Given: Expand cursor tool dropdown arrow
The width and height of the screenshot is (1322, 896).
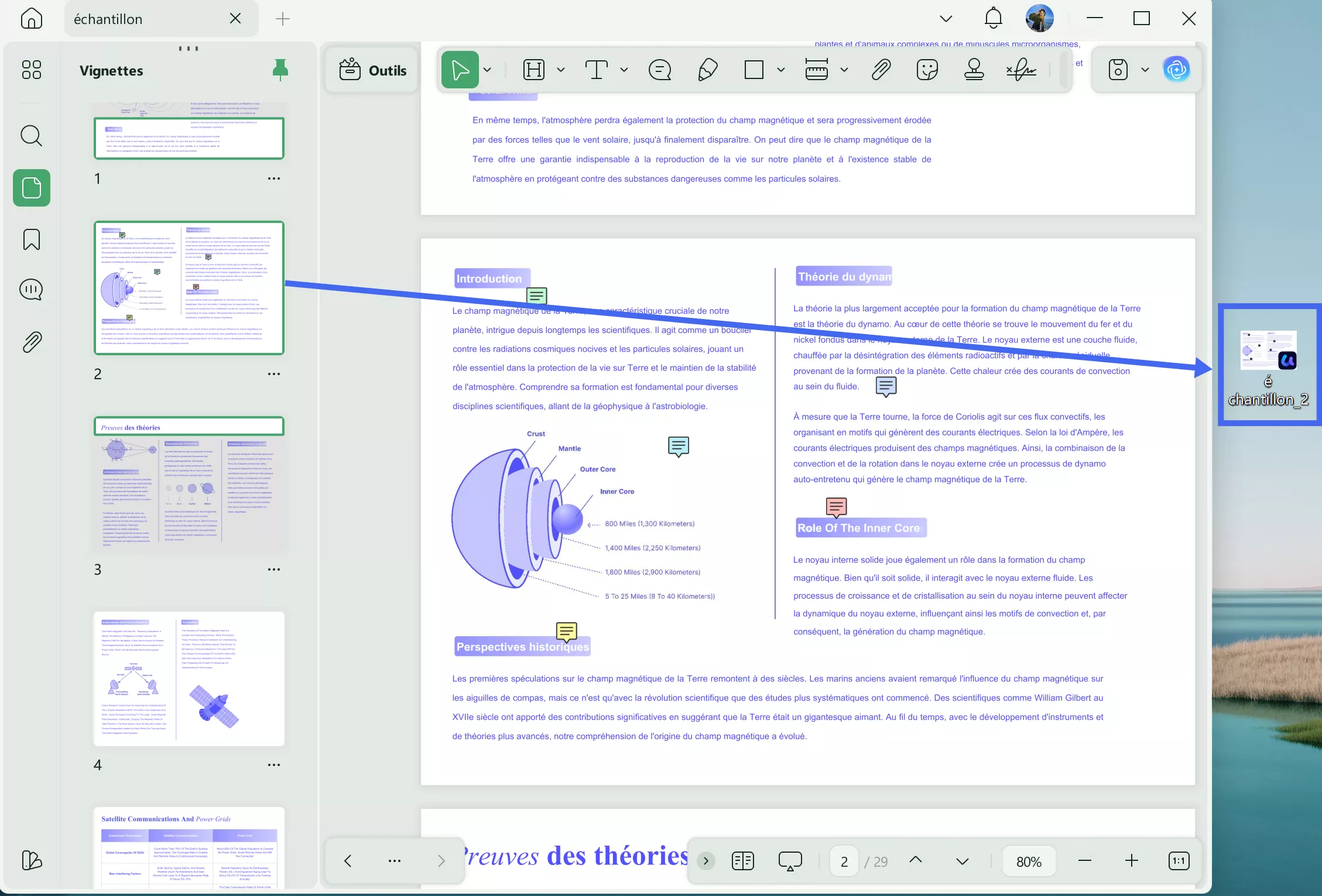Looking at the screenshot, I should click(x=487, y=70).
